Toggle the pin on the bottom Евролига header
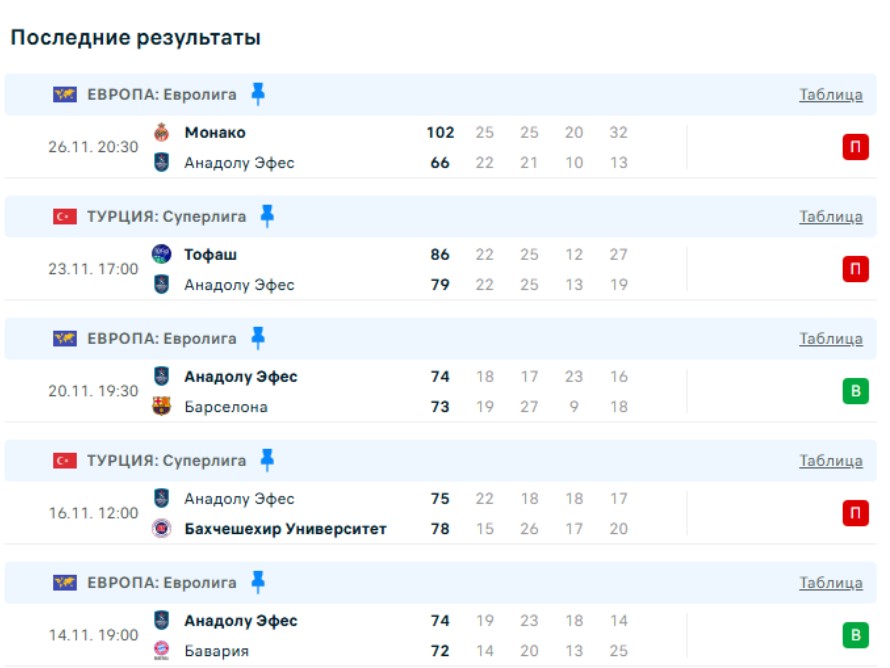The width and height of the screenshot is (890, 668). point(258,582)
